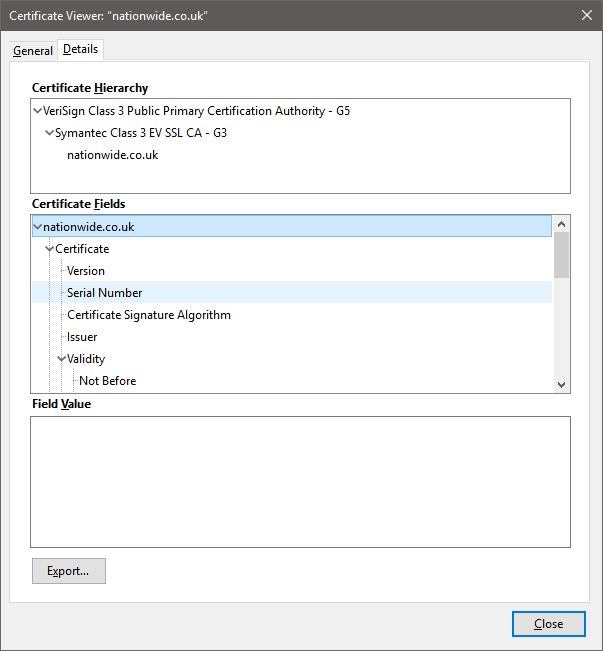Select the Details tab
This screenshot has height=651, width=603.
[80, 49]
